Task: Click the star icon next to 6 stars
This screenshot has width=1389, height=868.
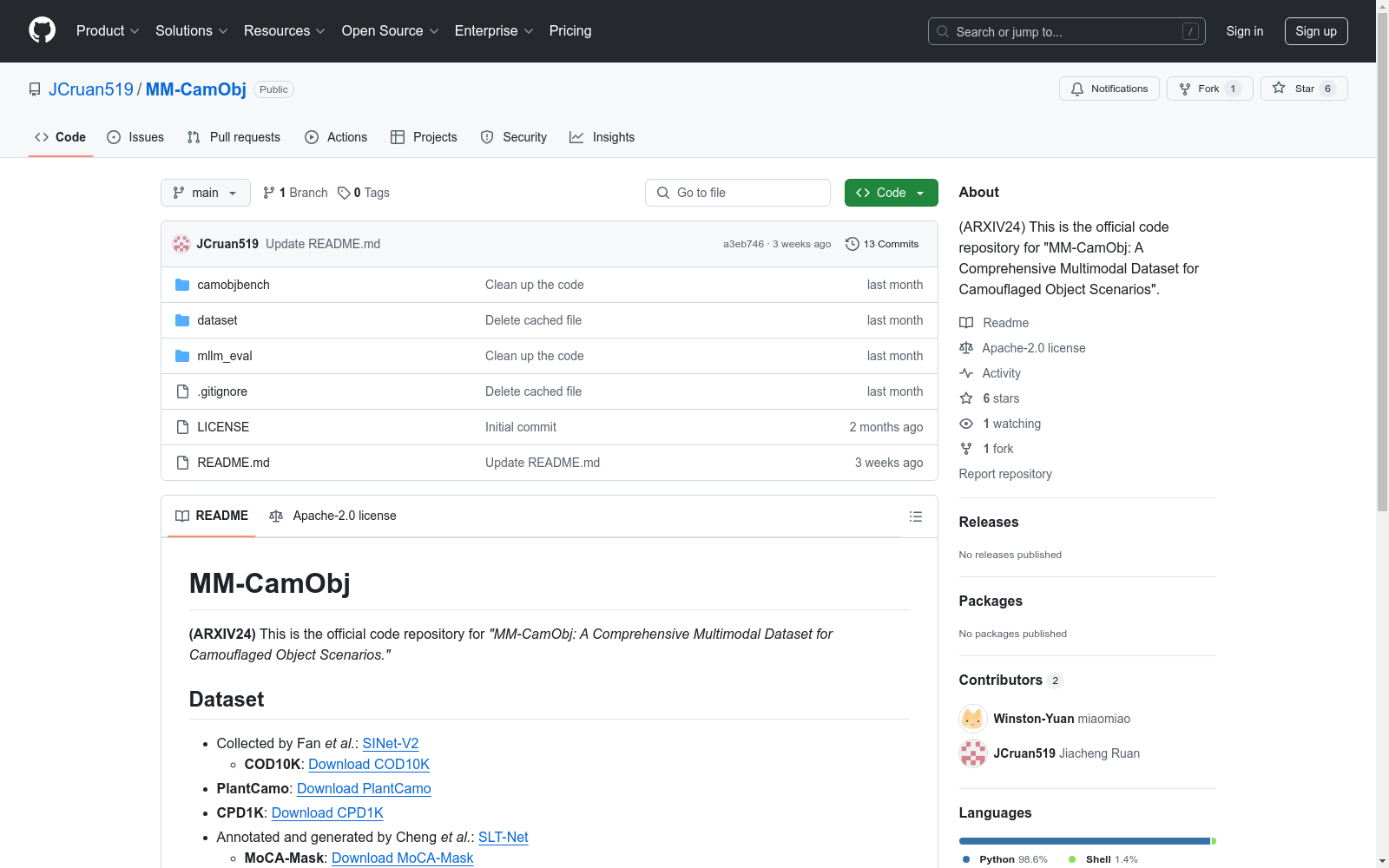Action: pos(966,398)
